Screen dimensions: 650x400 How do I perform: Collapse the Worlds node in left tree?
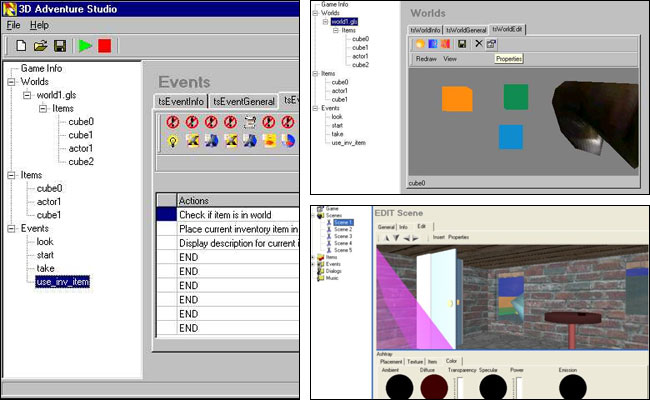click(11, 82)
